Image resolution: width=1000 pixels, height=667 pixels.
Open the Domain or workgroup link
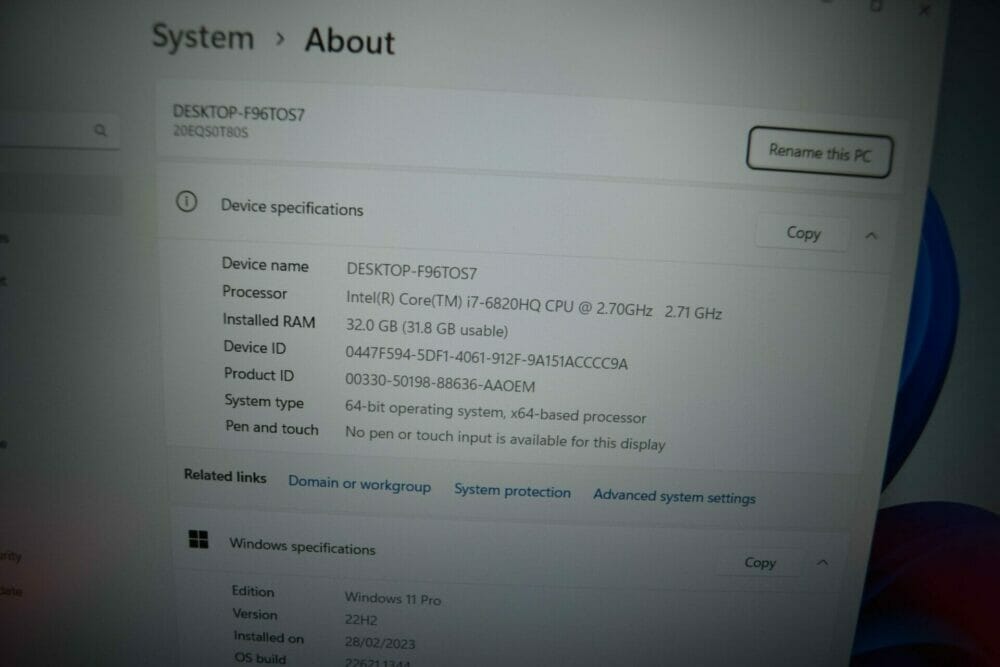[x=359, y=484]
